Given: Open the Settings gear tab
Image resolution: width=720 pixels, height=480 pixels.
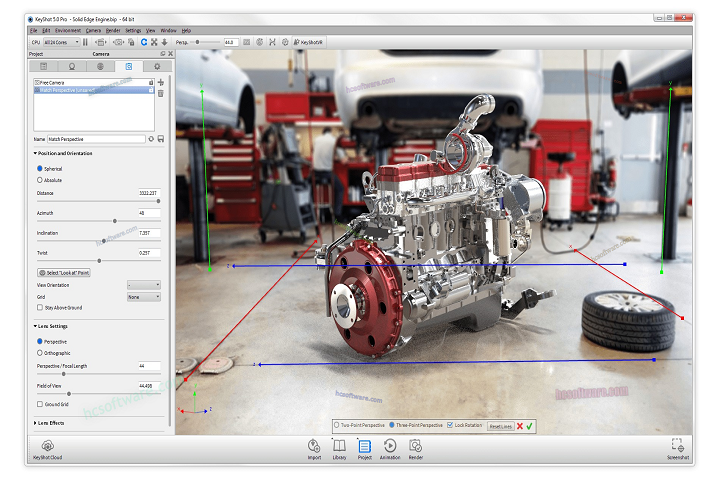Looking at the screenshot, I should click(157, 67).
